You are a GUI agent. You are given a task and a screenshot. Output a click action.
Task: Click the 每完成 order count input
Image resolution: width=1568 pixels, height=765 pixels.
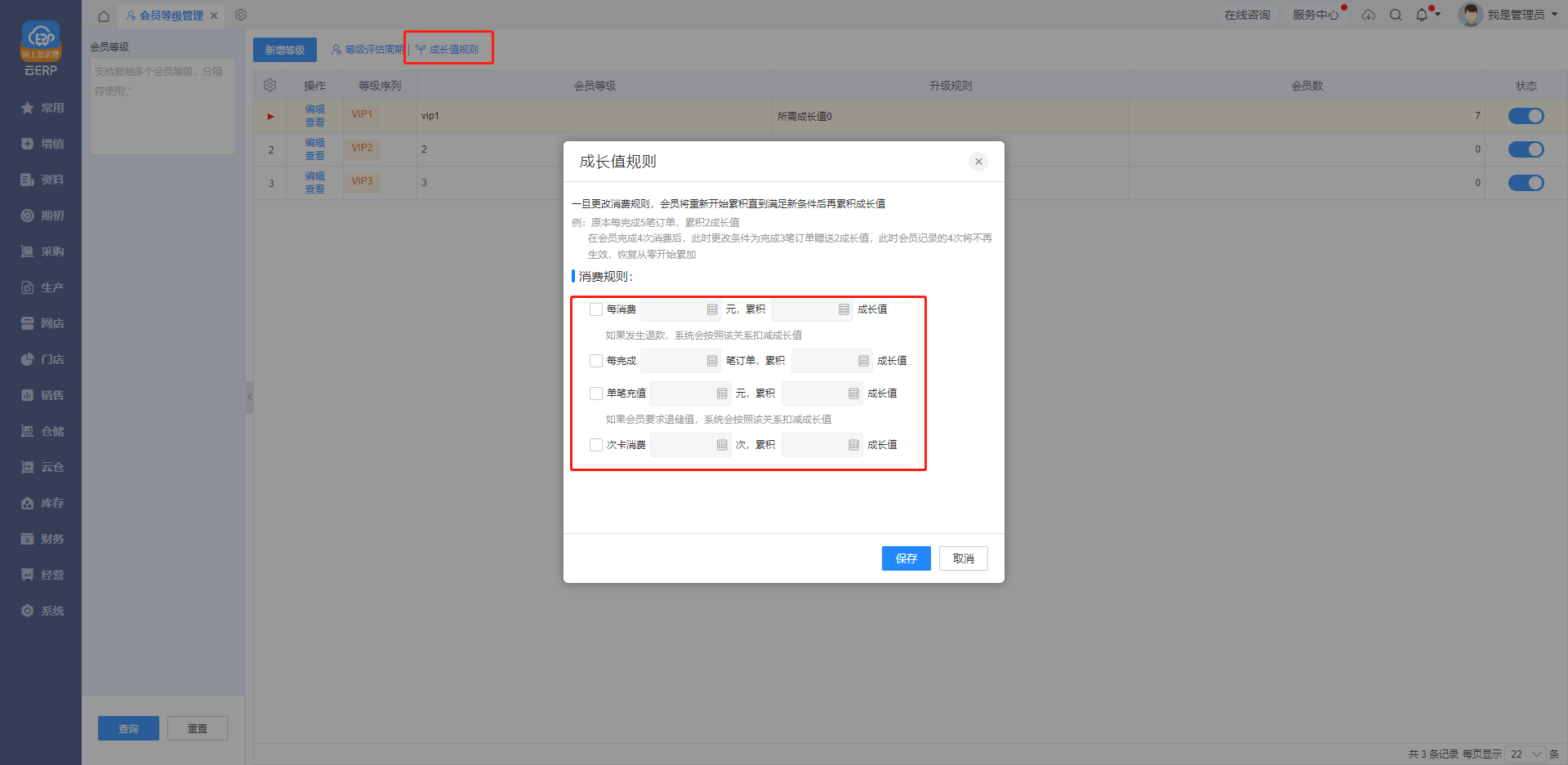[680, 361]
